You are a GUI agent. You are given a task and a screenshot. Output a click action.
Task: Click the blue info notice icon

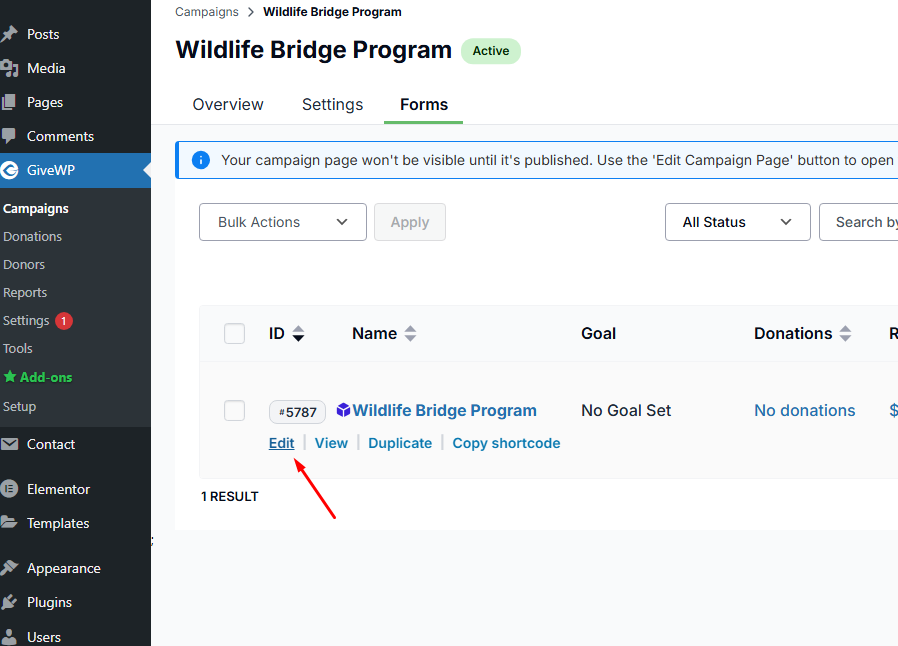(201, 160)
